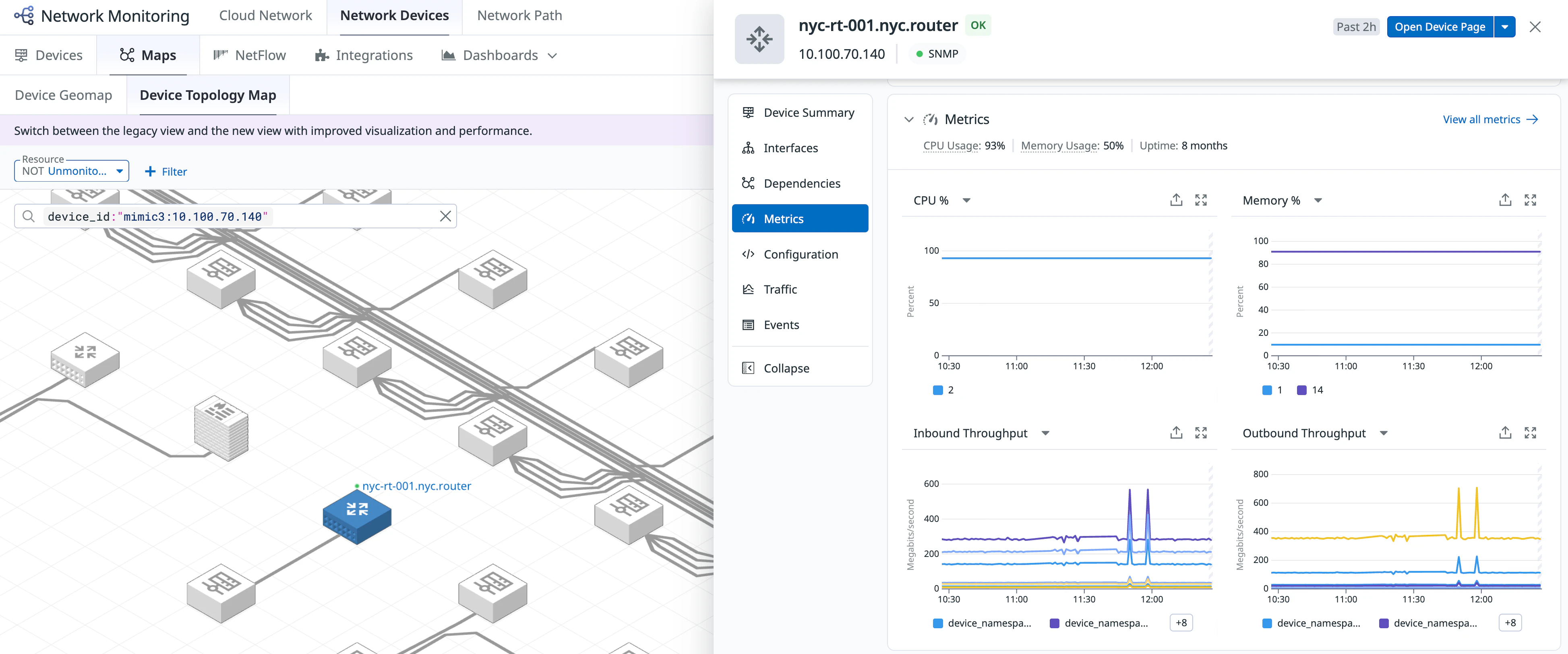Collapse the Metrics section chevron
This screenshot has height=654, width=1568.
(x=909, y=120)
